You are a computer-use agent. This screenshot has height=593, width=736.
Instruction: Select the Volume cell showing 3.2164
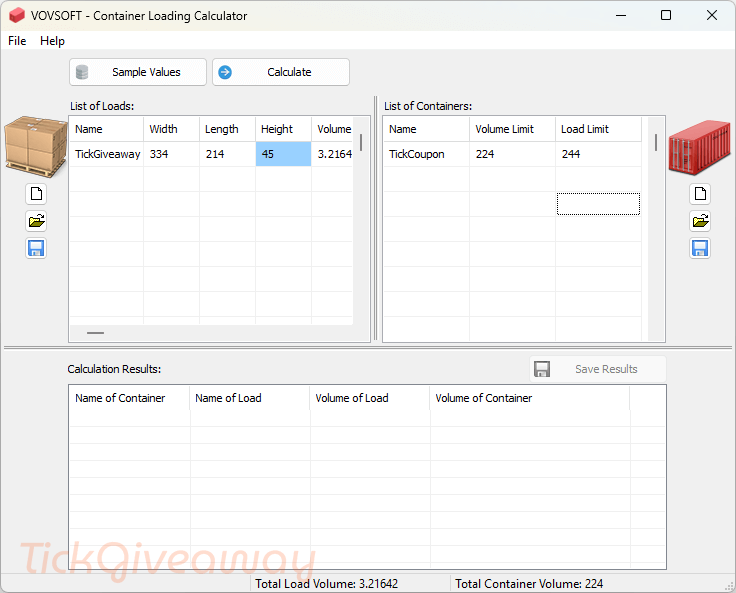coord(332,154)
